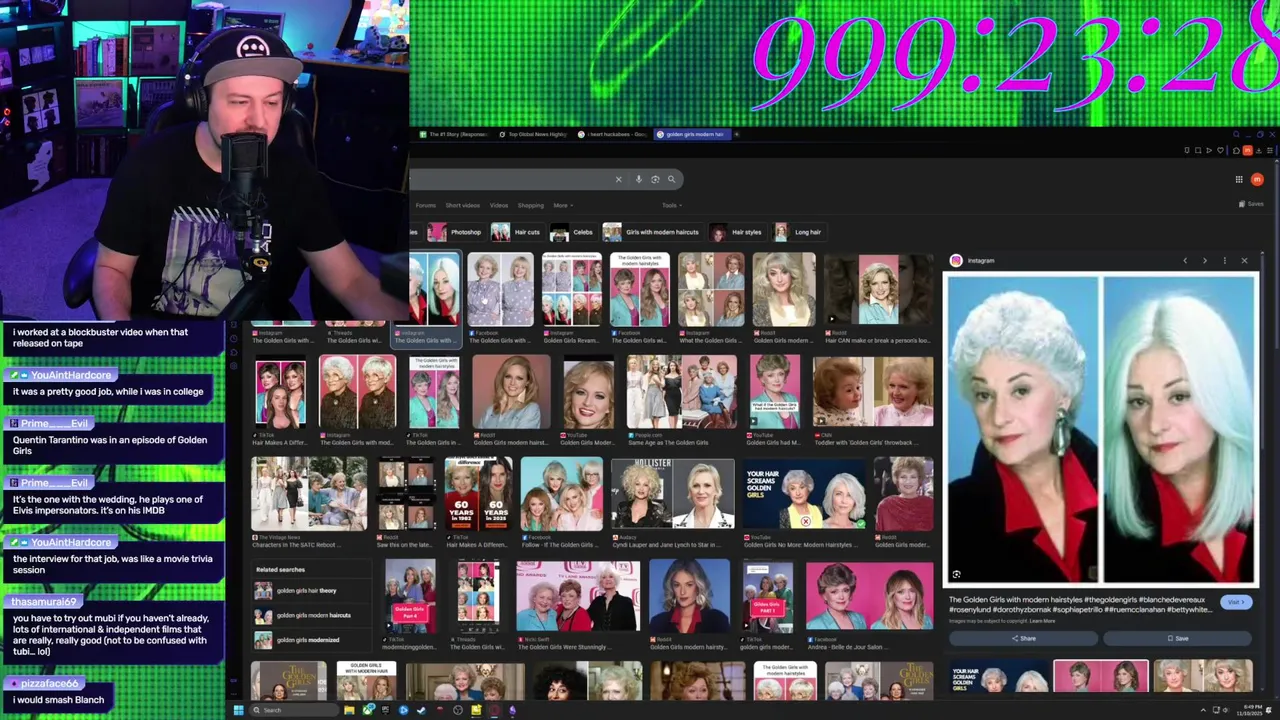This screenshot has height=720, width=1280.
Task: Switch to 'i heart huckabees' browser tab
Action: pos(612,134)
